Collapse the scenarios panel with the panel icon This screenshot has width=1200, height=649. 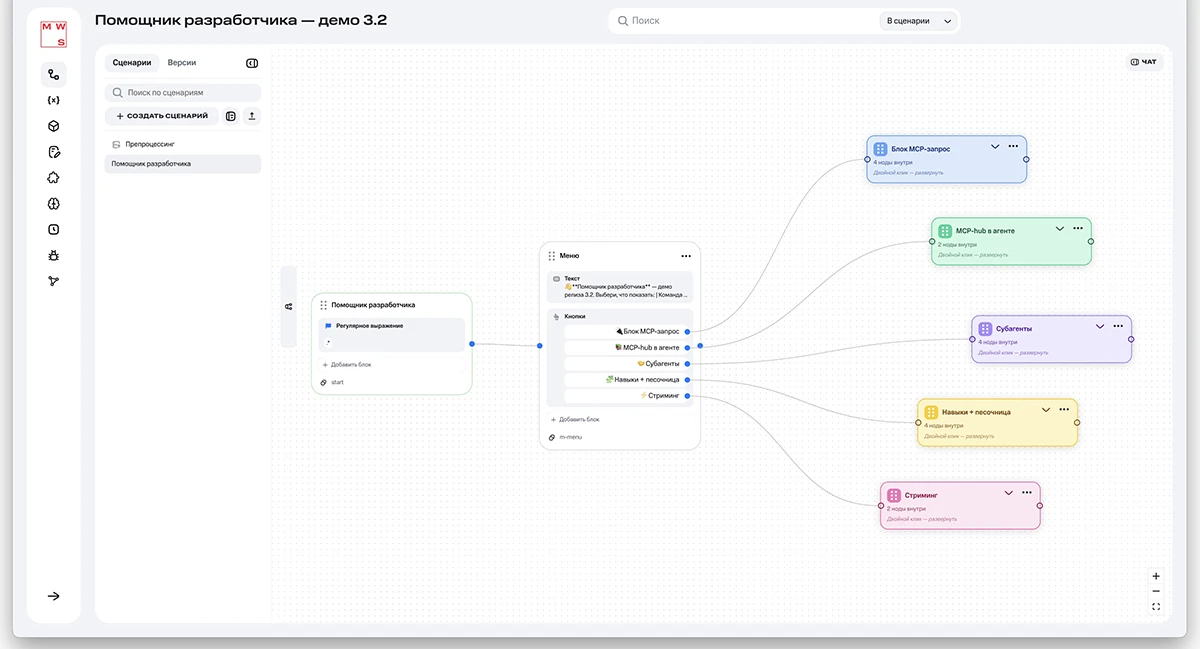pyautogui.click(x=252, y=63)
